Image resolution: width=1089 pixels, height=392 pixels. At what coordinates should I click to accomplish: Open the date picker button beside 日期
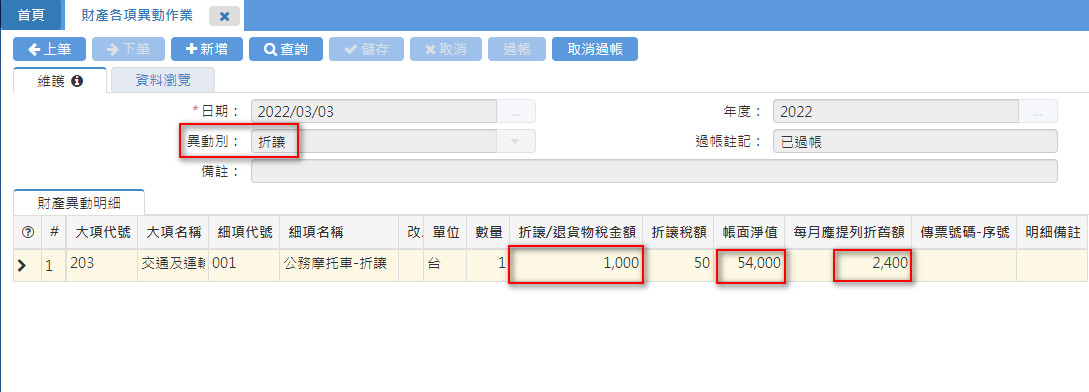pos(516,112)
